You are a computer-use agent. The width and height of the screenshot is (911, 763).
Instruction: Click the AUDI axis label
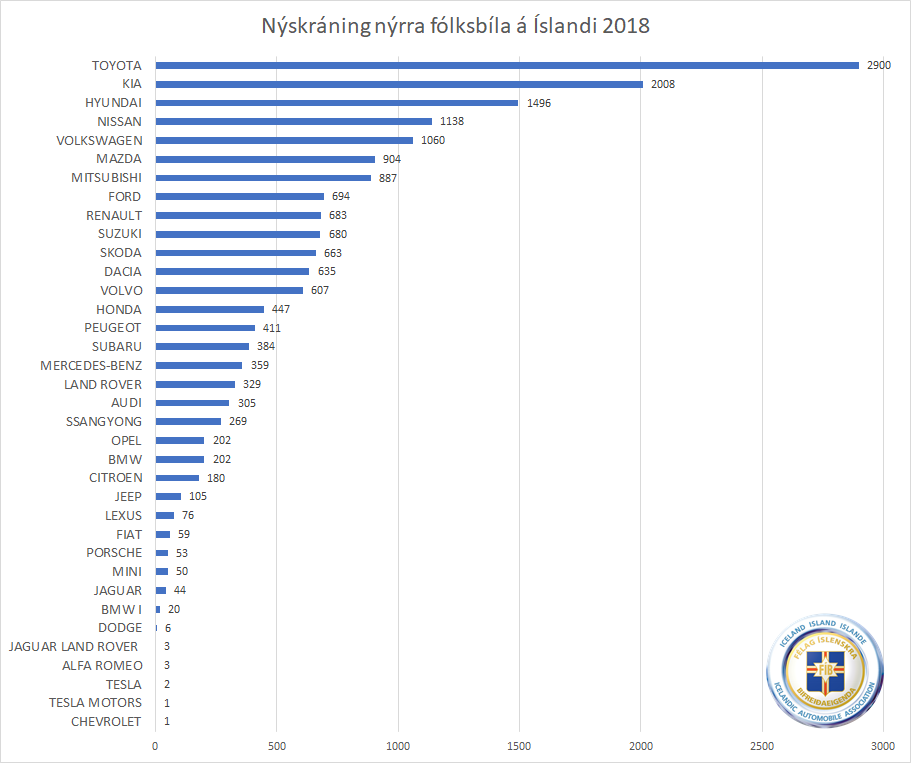click(126, 403)
